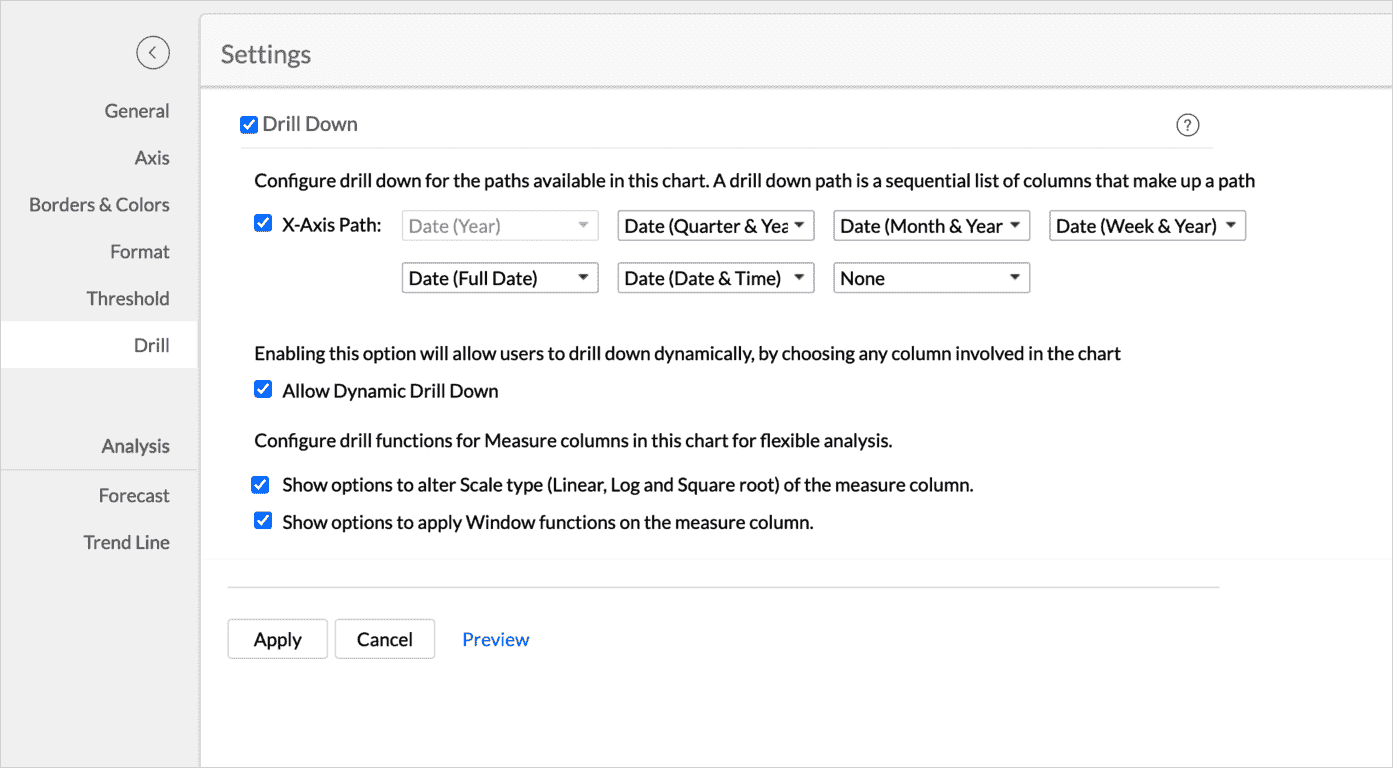This screenshot has height=768, width=1393.
Task: Click the Preview link
Action: 495,640
